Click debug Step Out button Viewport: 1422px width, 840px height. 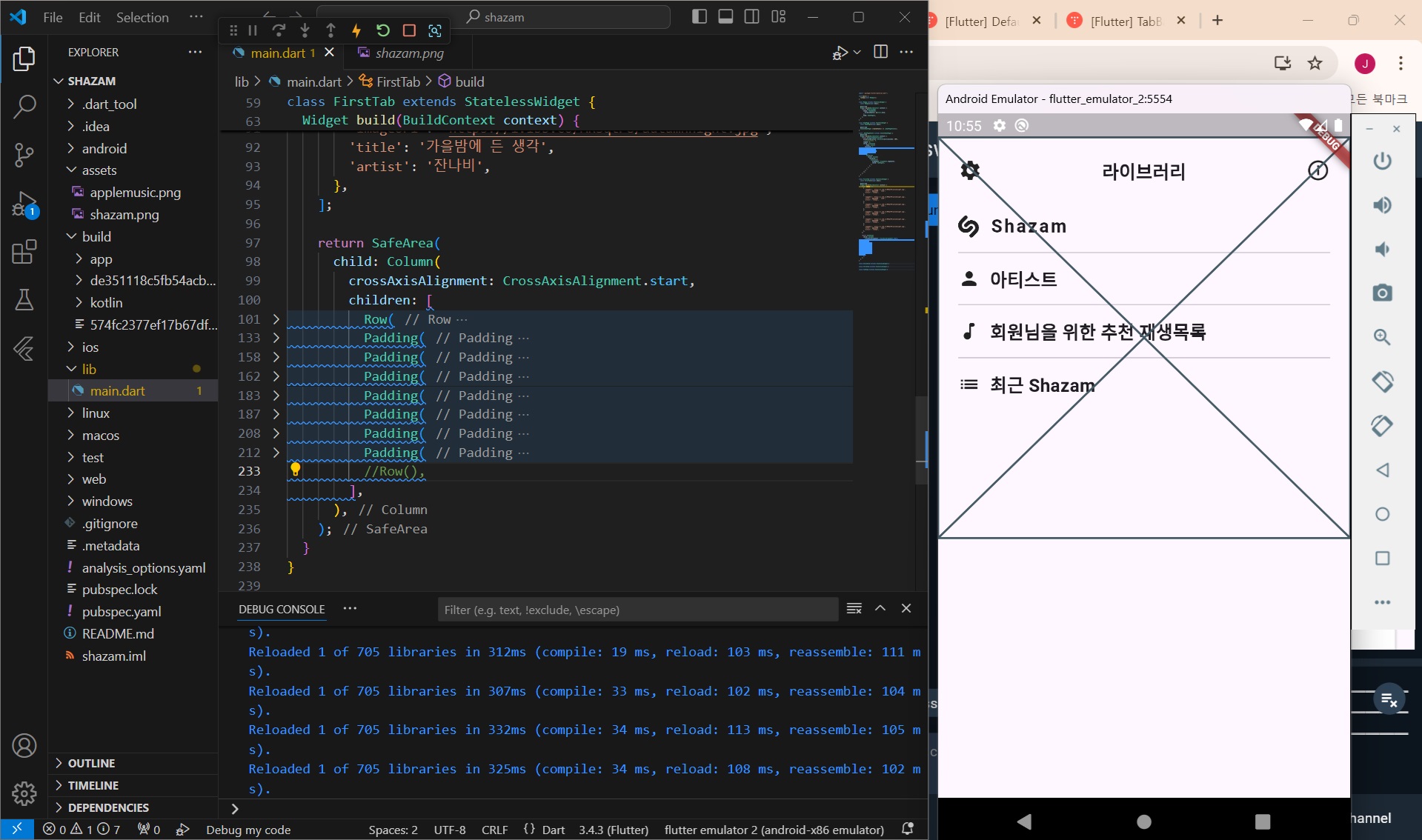[330, 30]
